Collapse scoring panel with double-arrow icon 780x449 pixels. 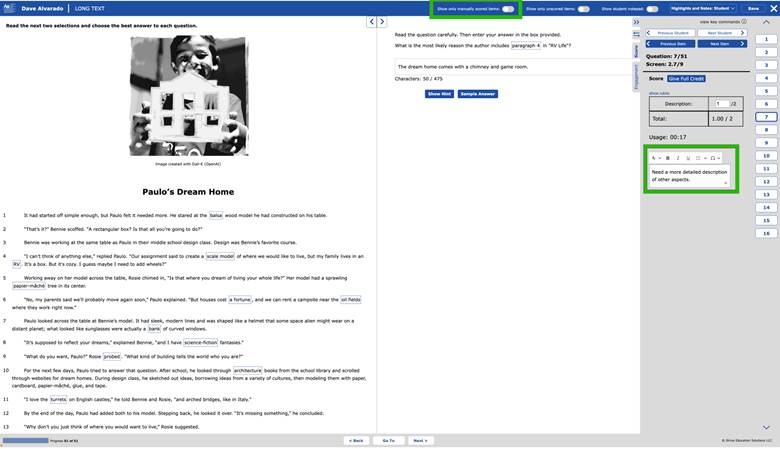(636, 21)
